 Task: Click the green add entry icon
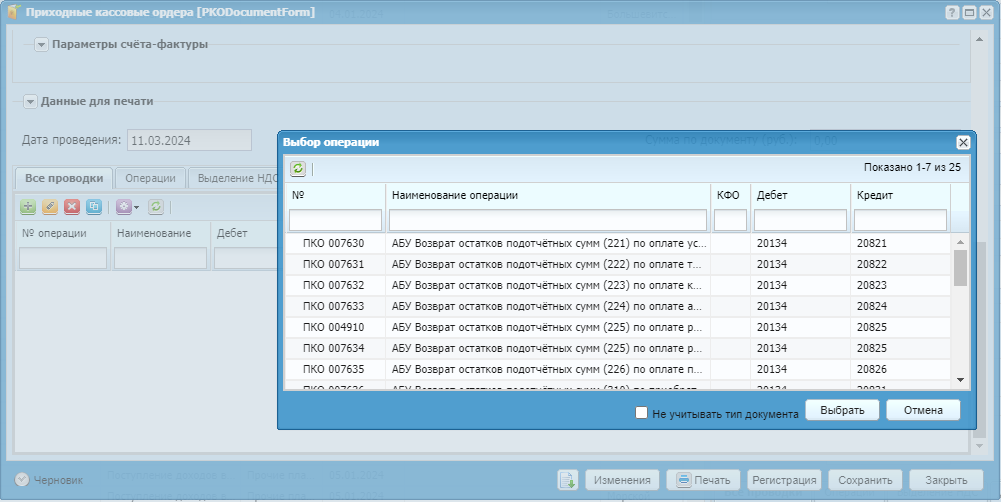coord(28,207)
